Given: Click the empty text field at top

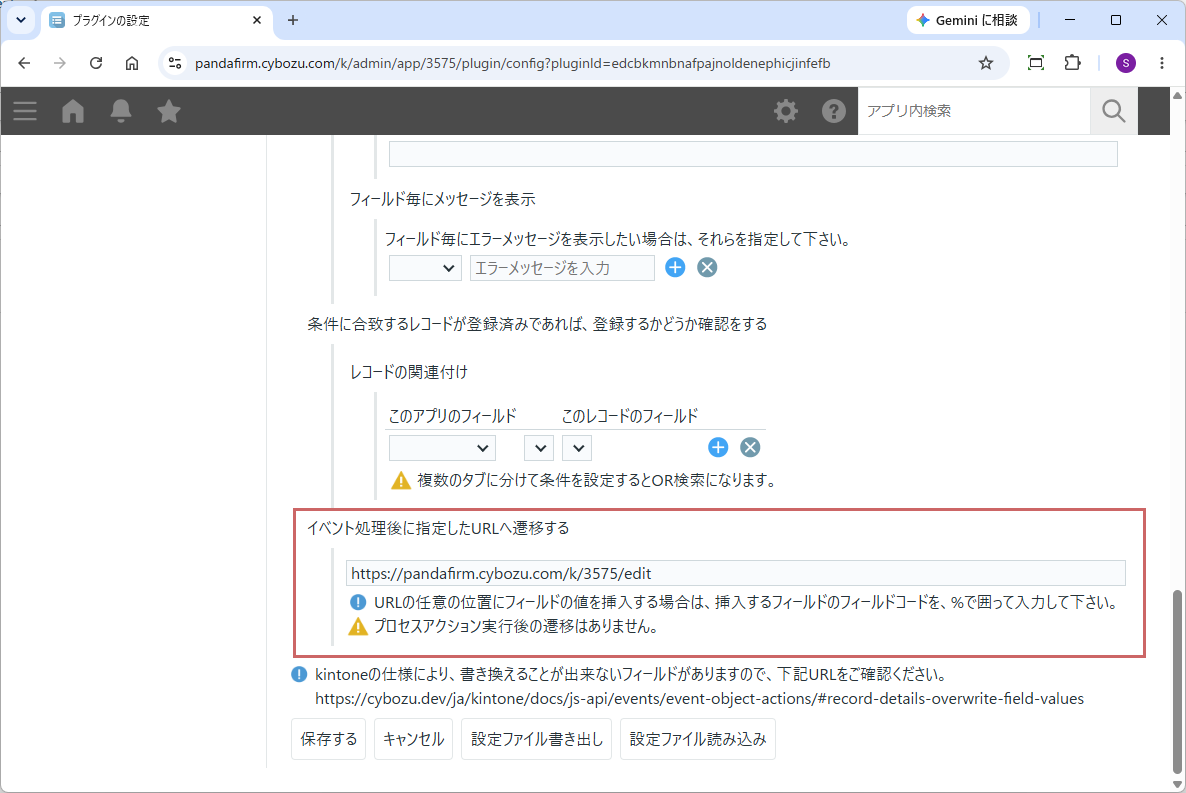Looking at the screenshot, I should pyautogui.click(x=753, y=154).
